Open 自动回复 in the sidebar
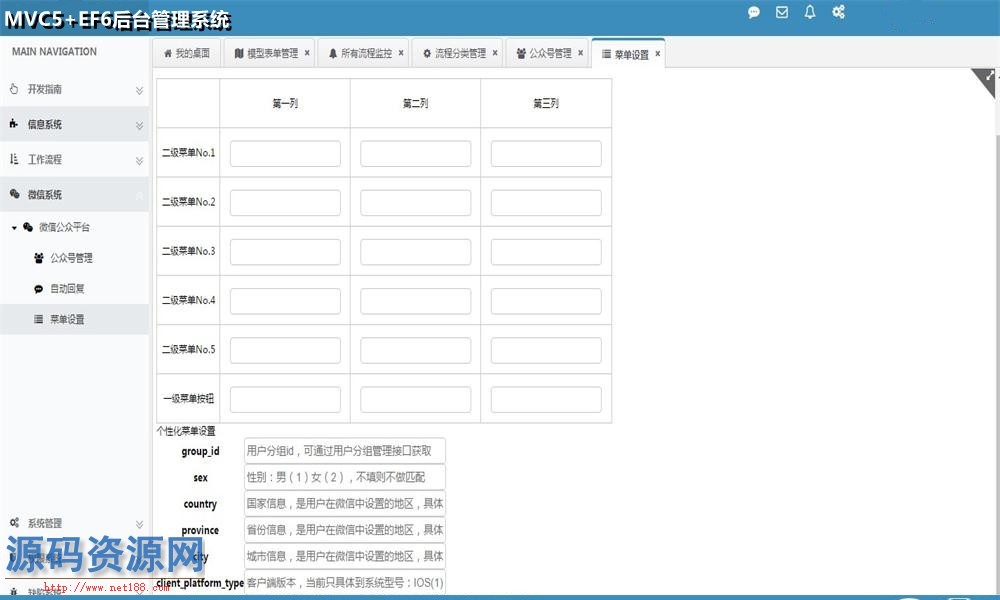Viewport: 1000px width, 600px height. point(67,289)
